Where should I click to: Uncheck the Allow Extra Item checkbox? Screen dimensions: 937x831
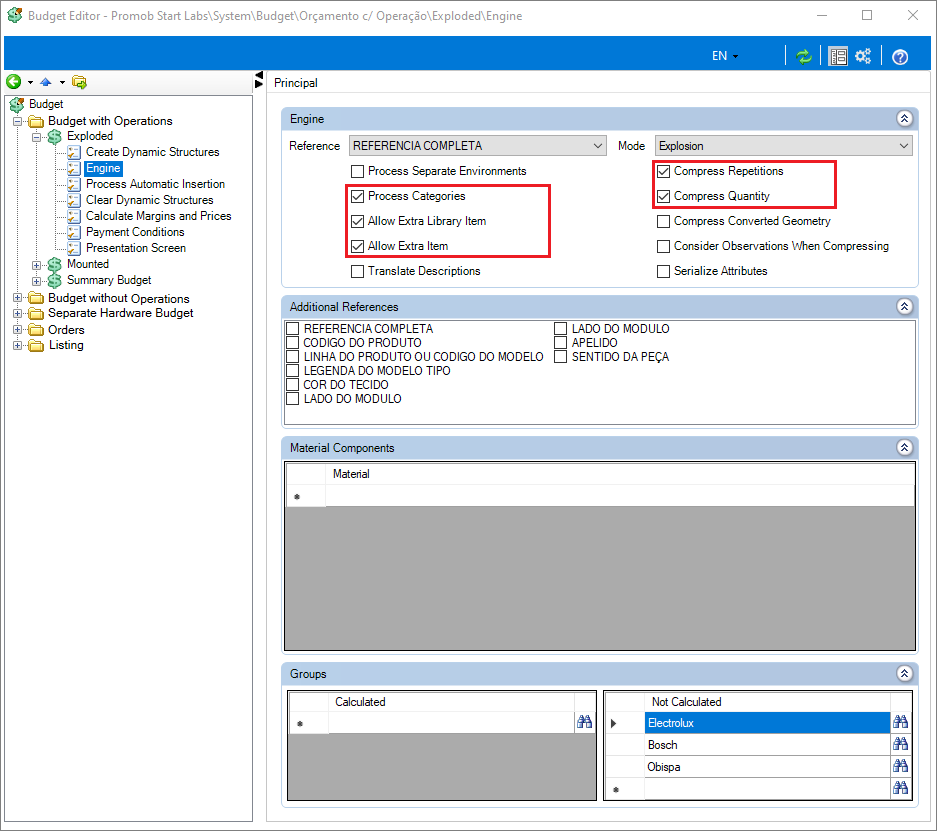357,247
